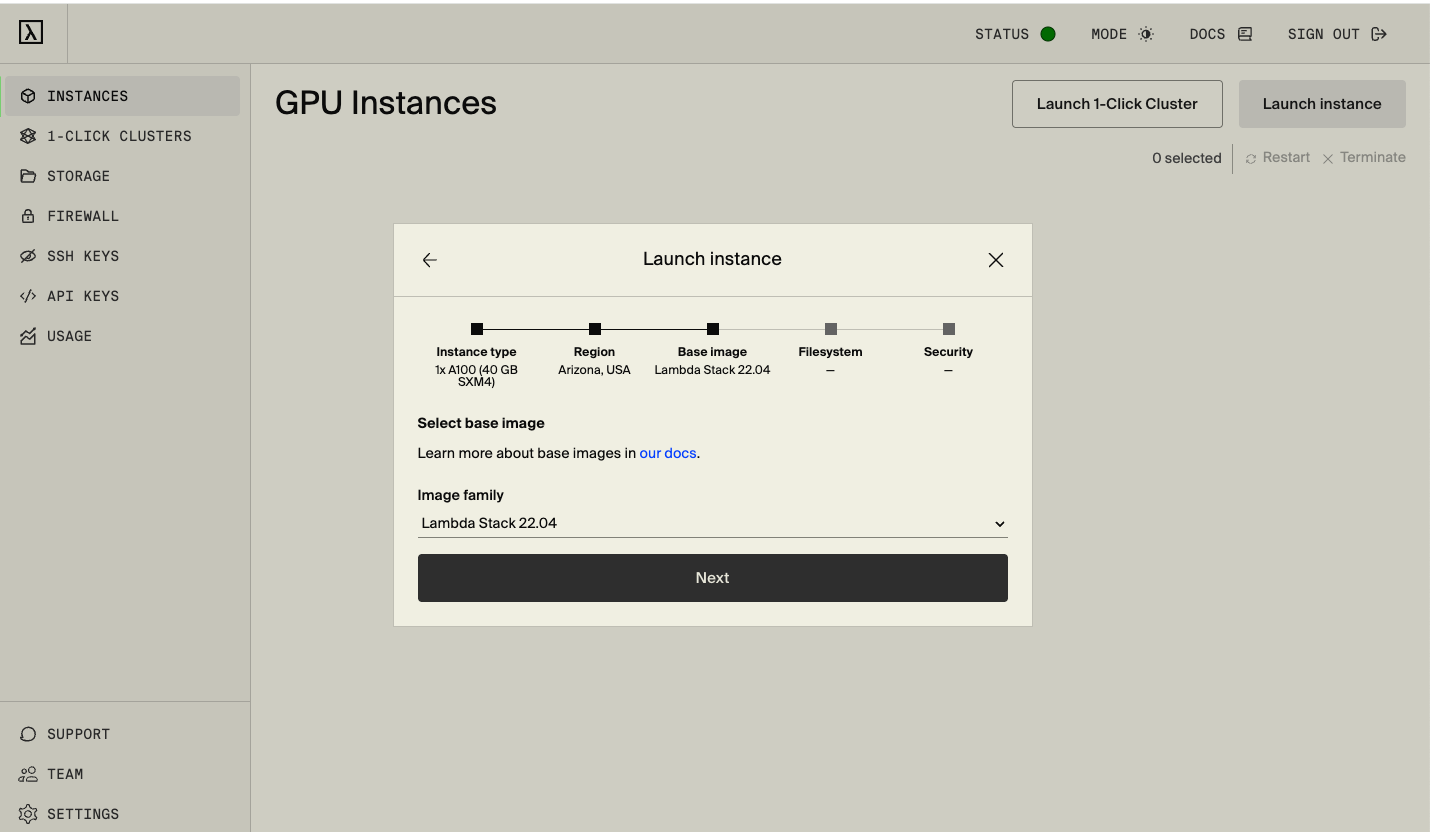This screenshot has width=1430, height=832.
Task: Click the green status indicator dot
Action: [x=1048, y=33]
